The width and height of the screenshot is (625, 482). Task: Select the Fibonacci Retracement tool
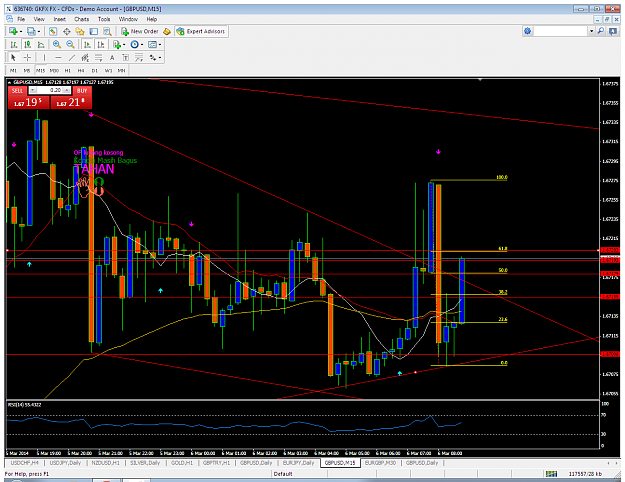pos(98,58)
